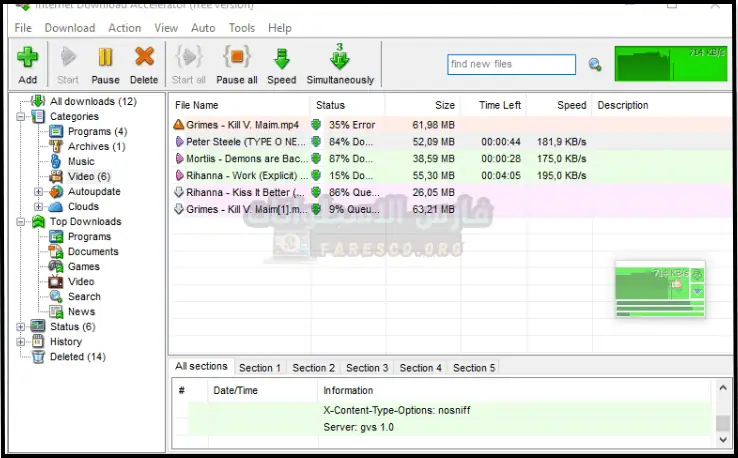Switch to the Section 3 tab

(367, 368)
